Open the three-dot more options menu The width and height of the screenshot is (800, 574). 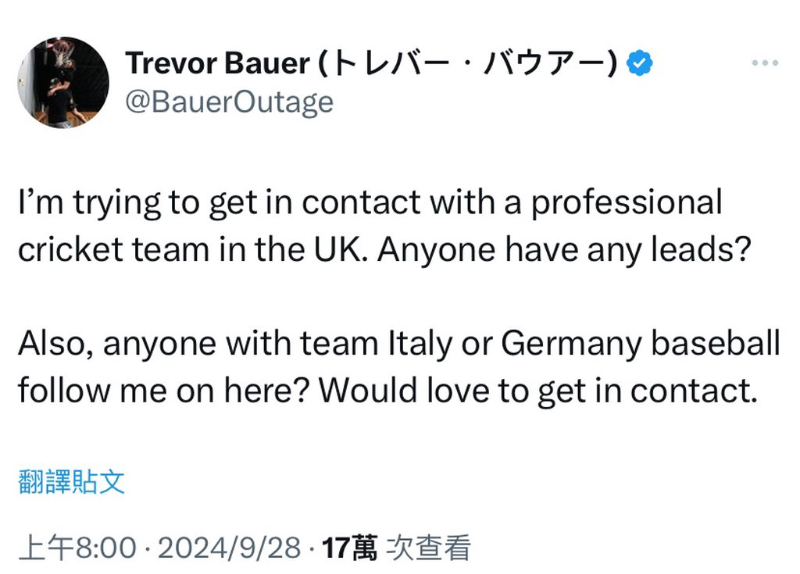pyautogui.click(x=765, y=62)
